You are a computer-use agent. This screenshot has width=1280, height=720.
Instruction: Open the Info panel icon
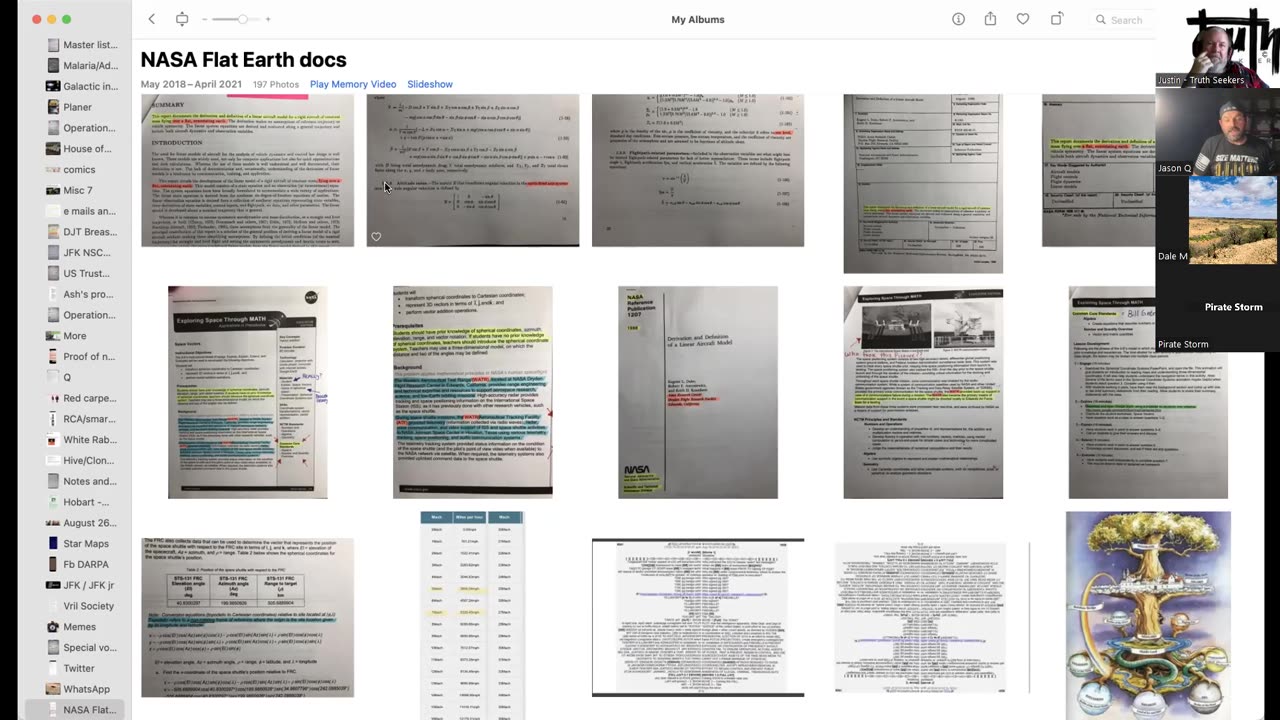tap(958, 19)
